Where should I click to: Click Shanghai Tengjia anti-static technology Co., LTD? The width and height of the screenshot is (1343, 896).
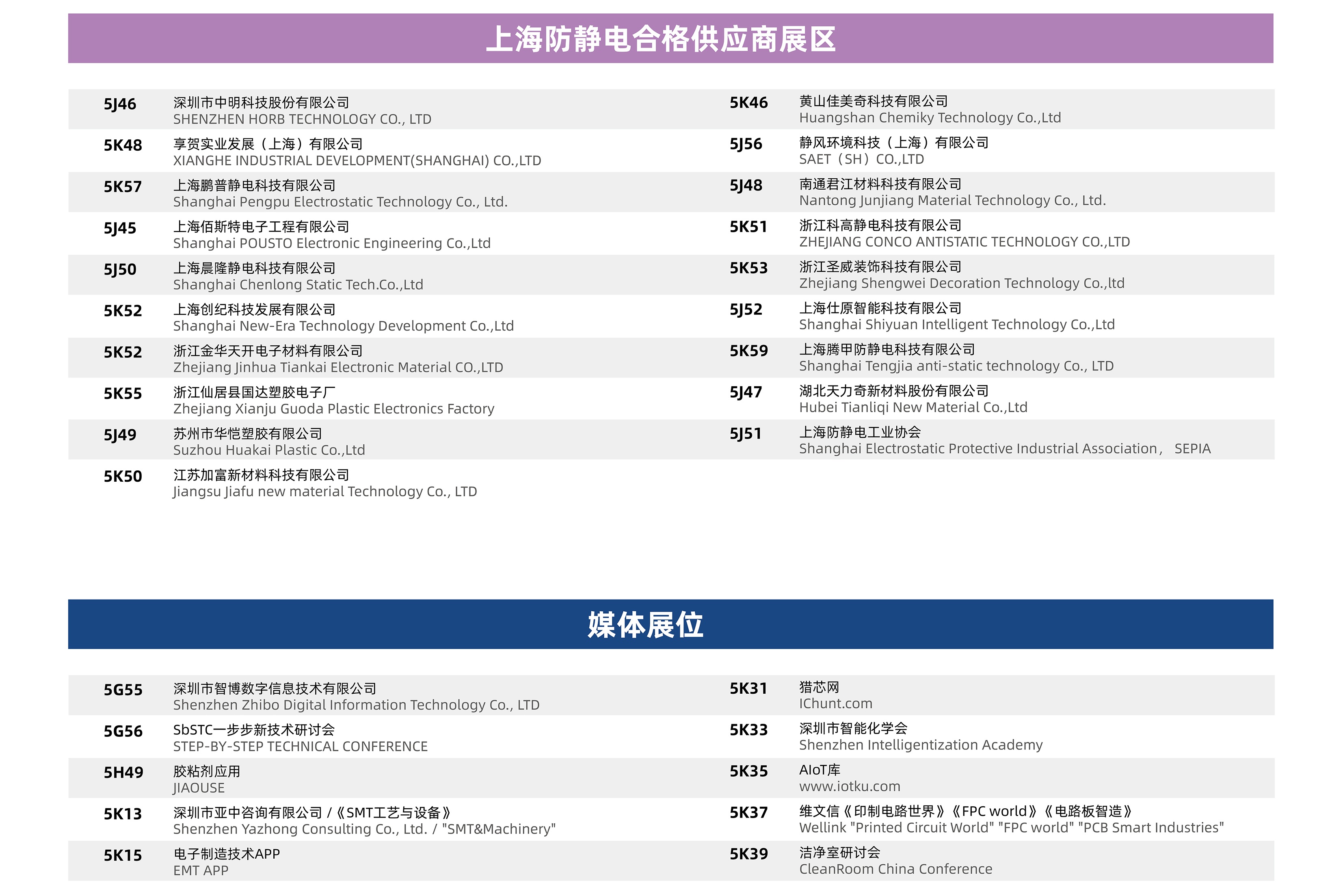(x=957, y=366)
